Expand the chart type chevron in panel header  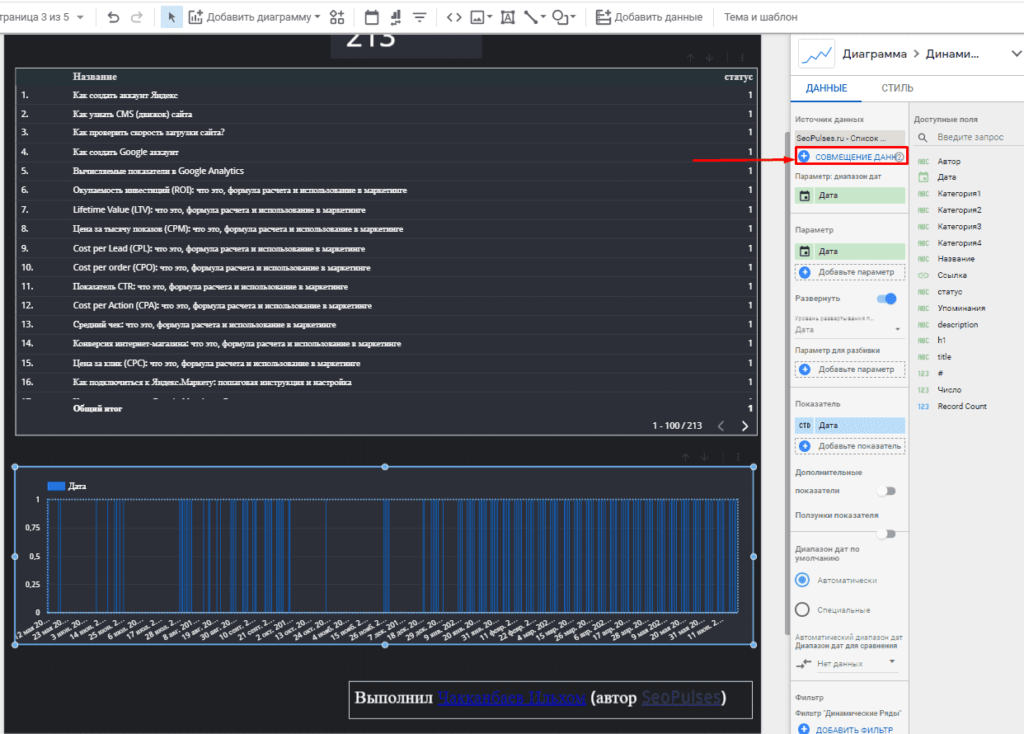coord(1016,54)
